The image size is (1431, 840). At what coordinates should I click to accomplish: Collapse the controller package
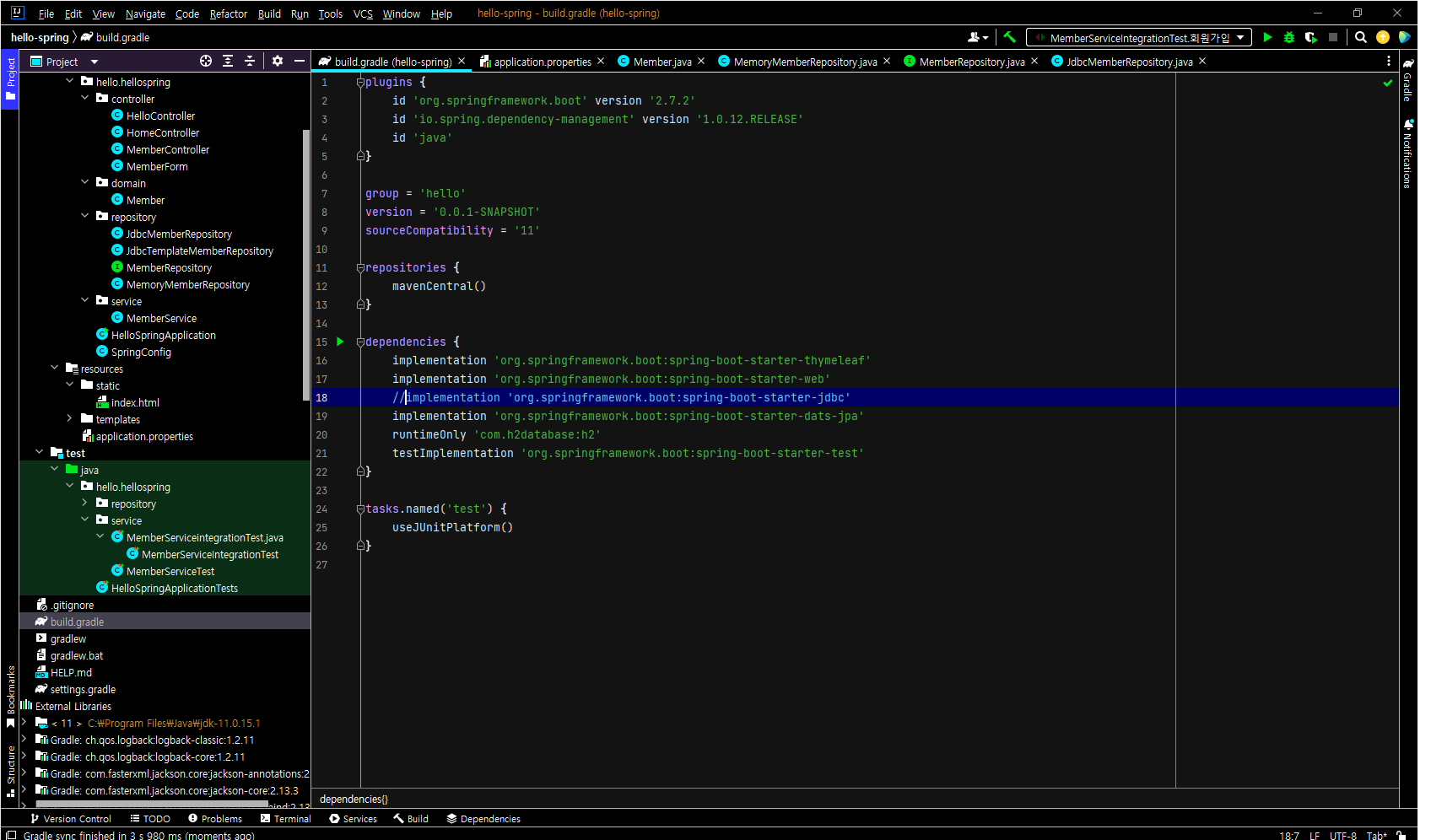click(x=85, y=98)
